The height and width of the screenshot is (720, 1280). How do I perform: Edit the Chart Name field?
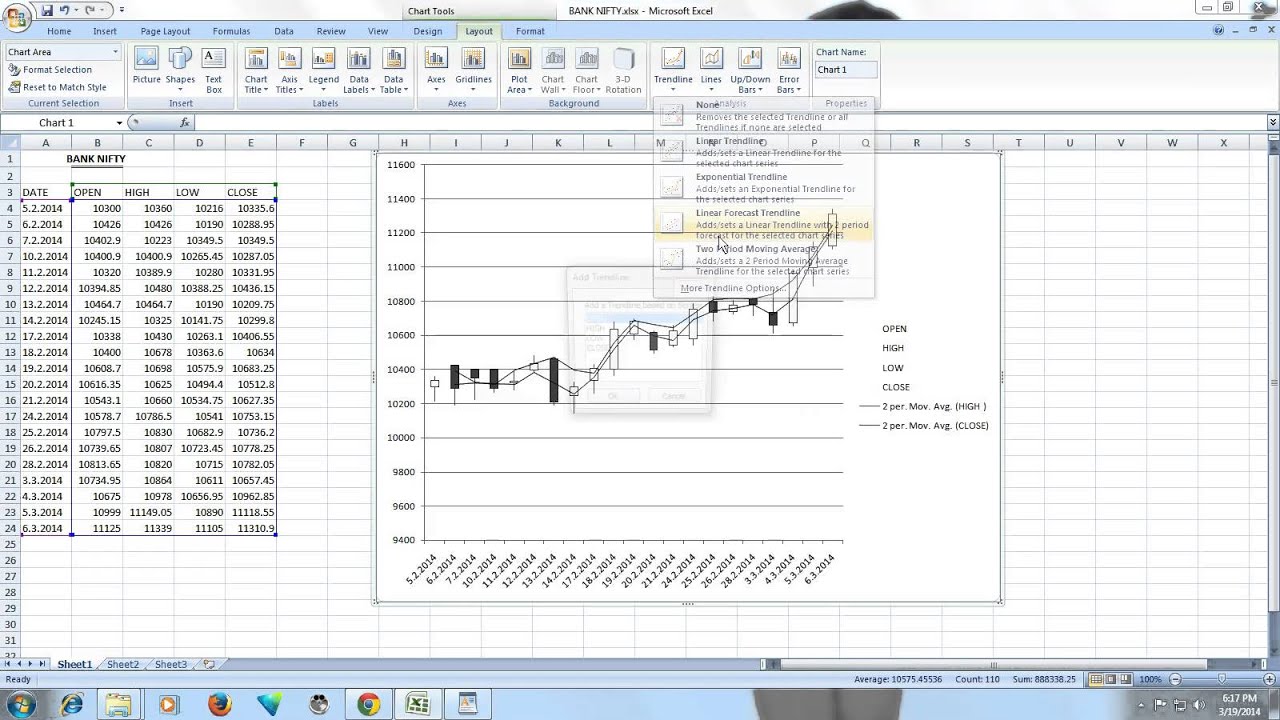pyautogui.click(x=846, y=70)
